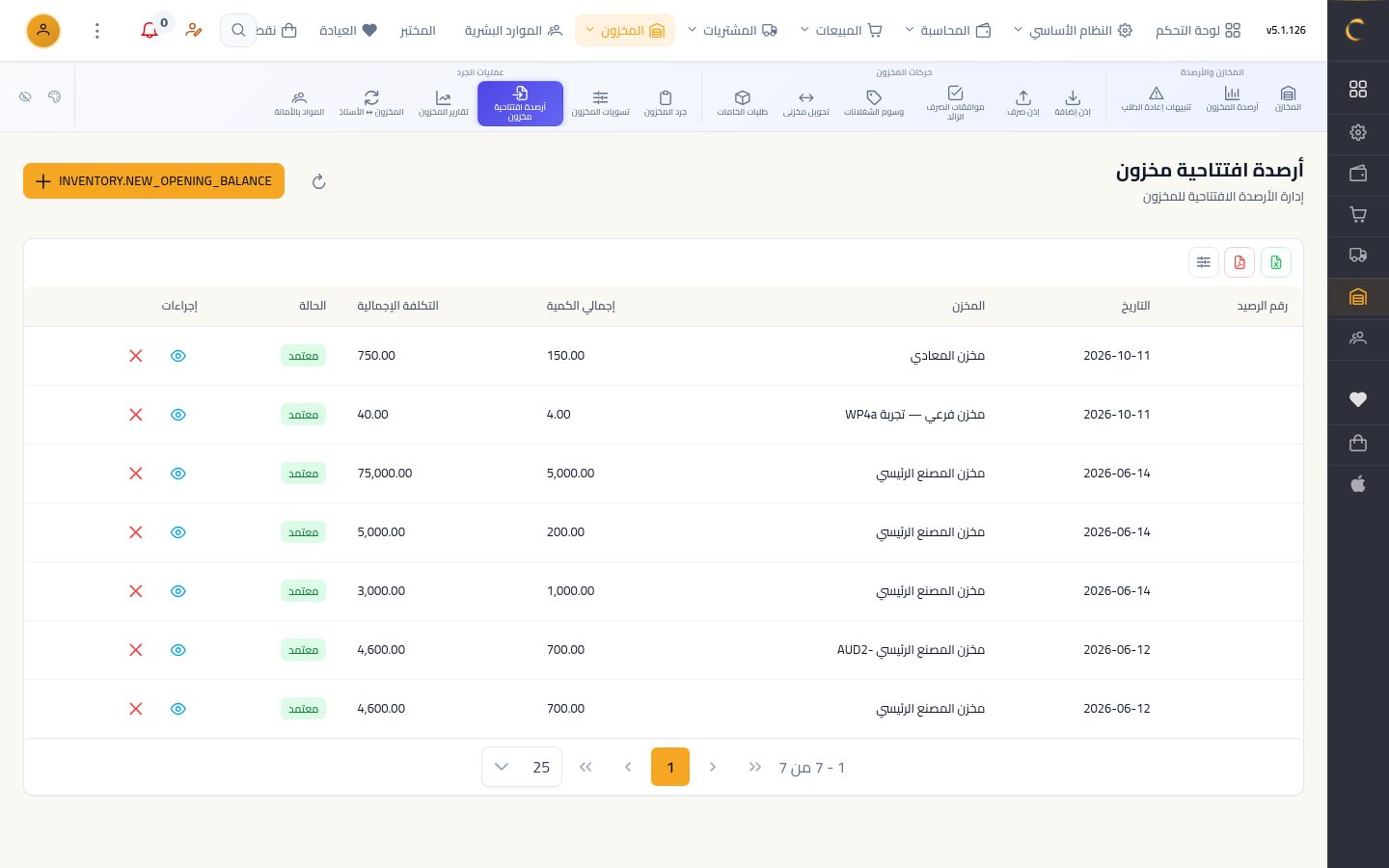
Task: Expand the النظام الأساسي menu dropdown
Action: point(1072,31)
